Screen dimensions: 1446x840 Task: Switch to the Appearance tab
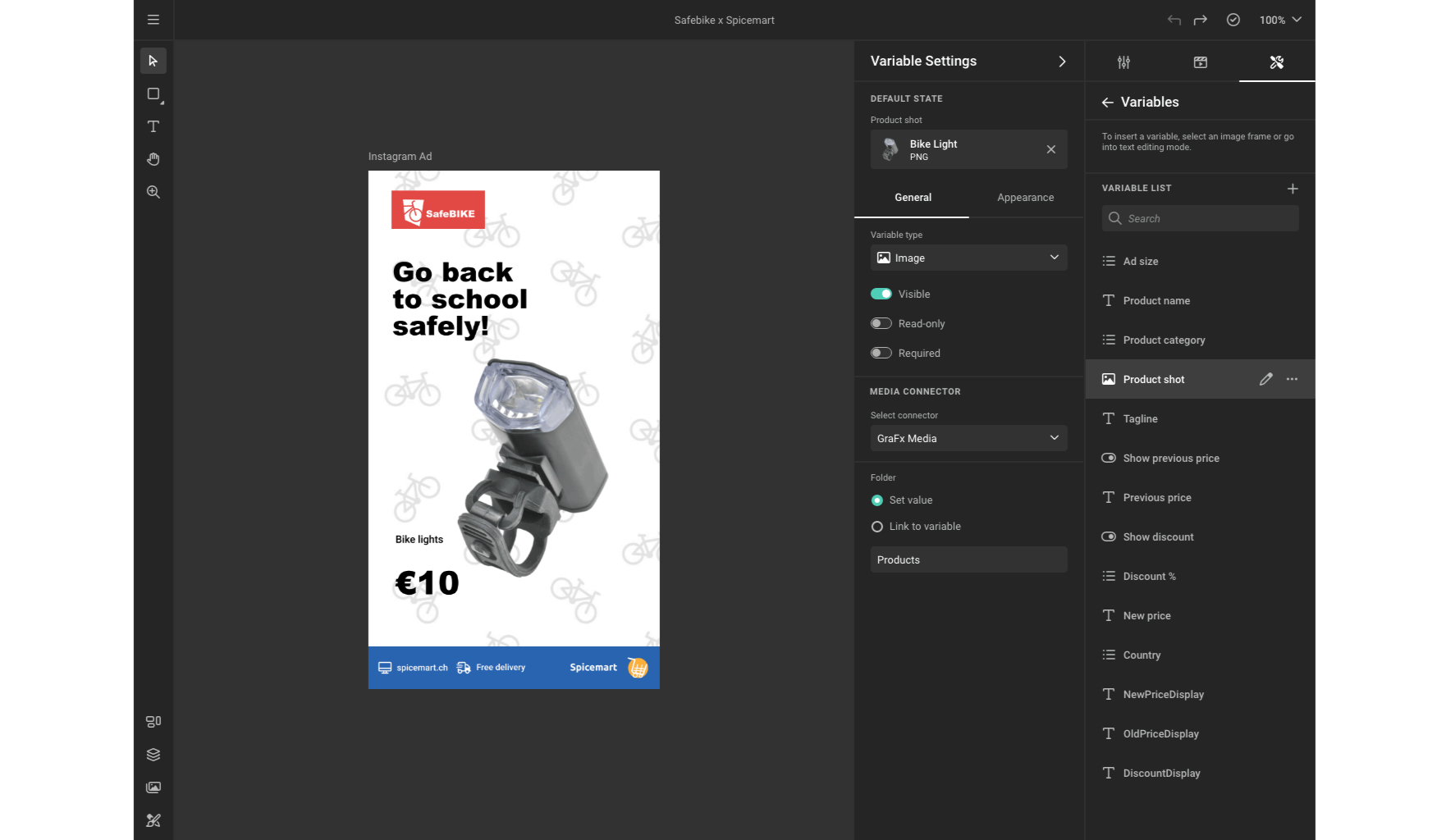coord(1026,198)
